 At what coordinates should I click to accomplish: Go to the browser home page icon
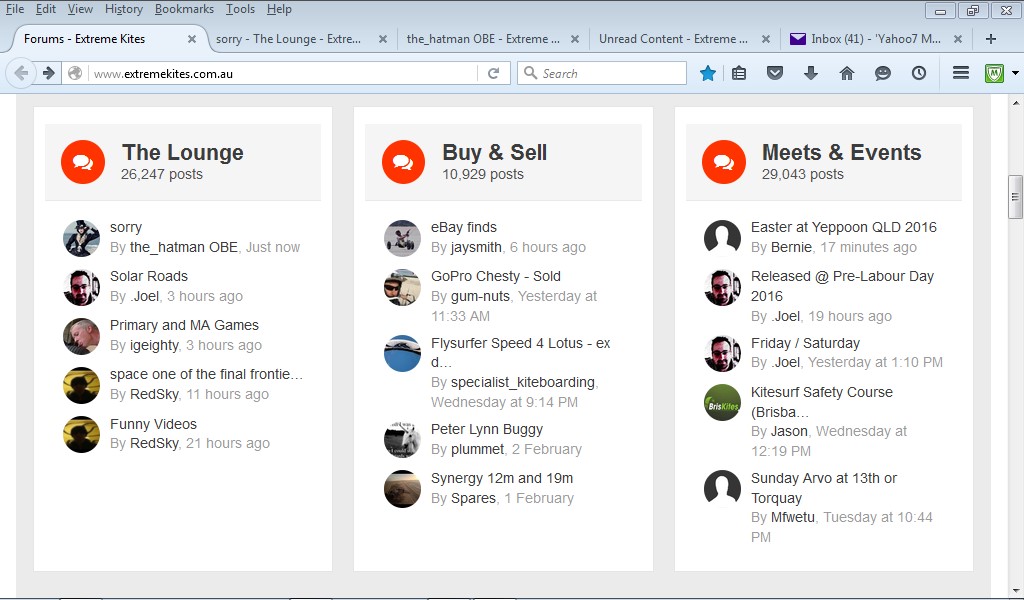(846, 73)
